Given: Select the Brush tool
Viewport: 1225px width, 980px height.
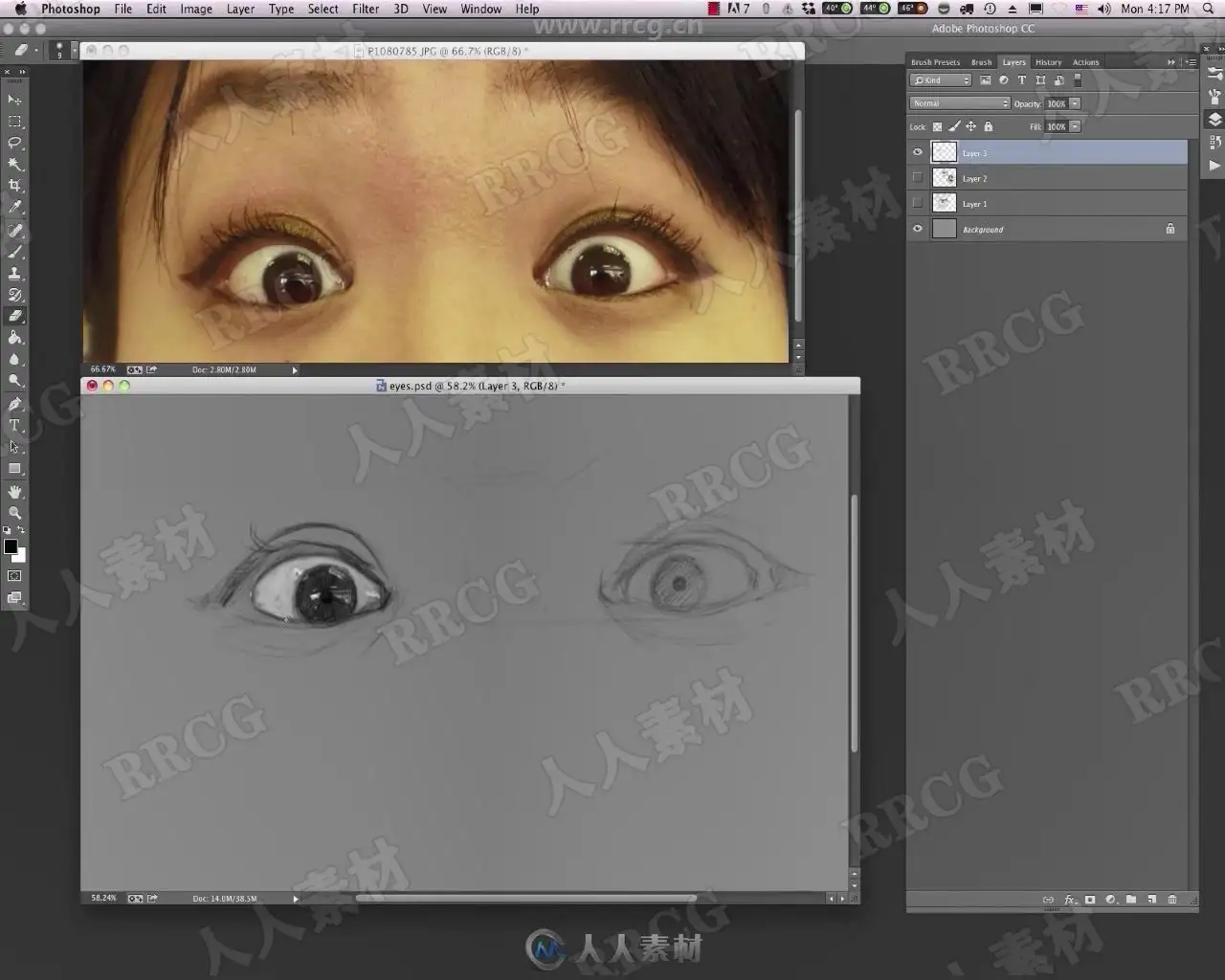Looking at the screenshot, I should 14,252.
